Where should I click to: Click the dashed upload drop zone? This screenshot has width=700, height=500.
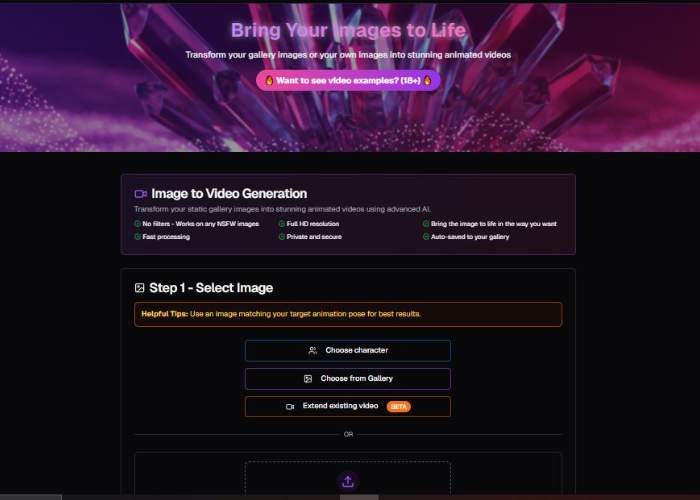(x=348, y=480)
